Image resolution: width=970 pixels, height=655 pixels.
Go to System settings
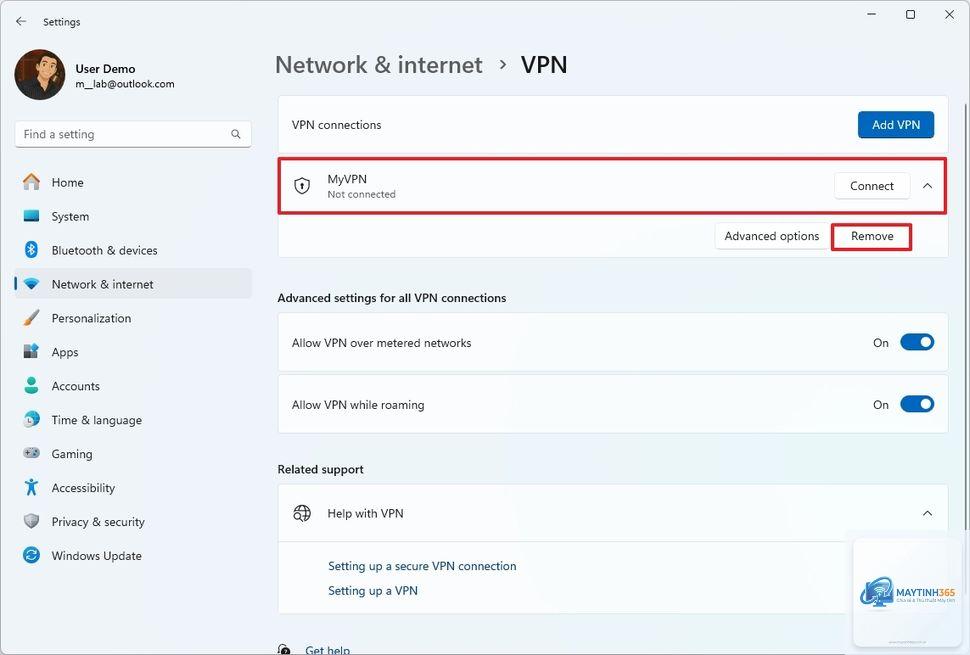pyautogui.click(x=133, y=216)
